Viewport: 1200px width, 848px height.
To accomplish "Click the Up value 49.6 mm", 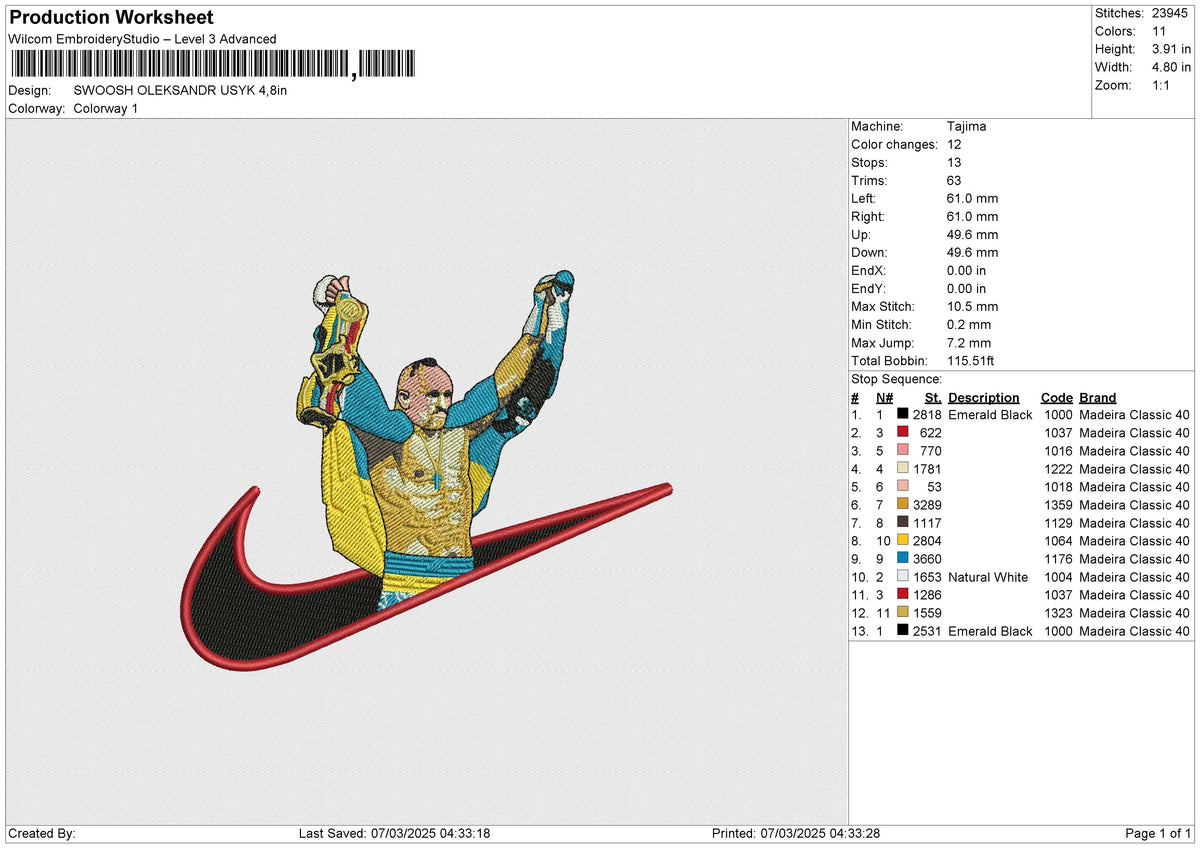I will [x=972, y=234].
